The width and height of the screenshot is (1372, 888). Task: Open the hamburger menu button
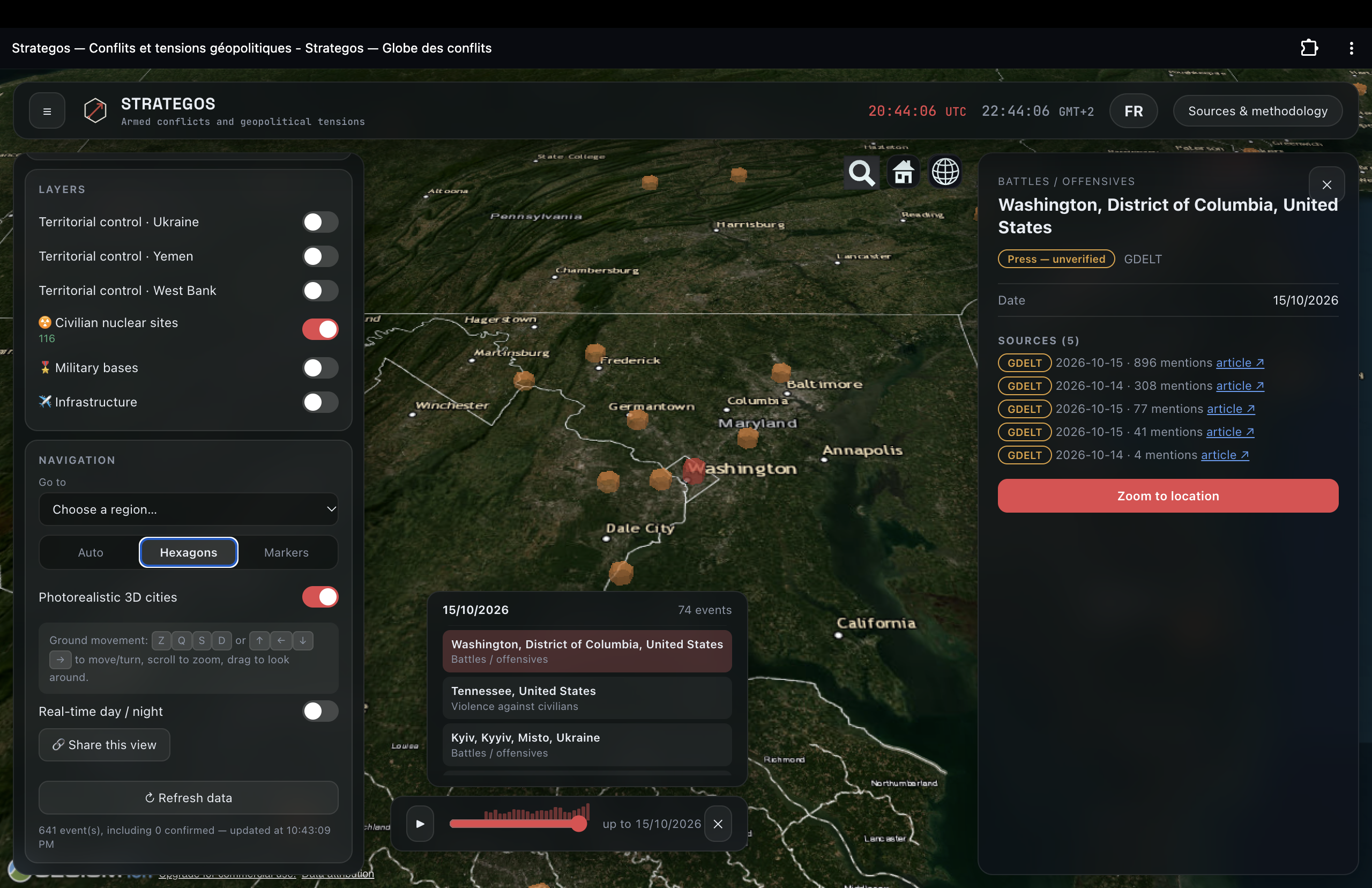point(47,110)
